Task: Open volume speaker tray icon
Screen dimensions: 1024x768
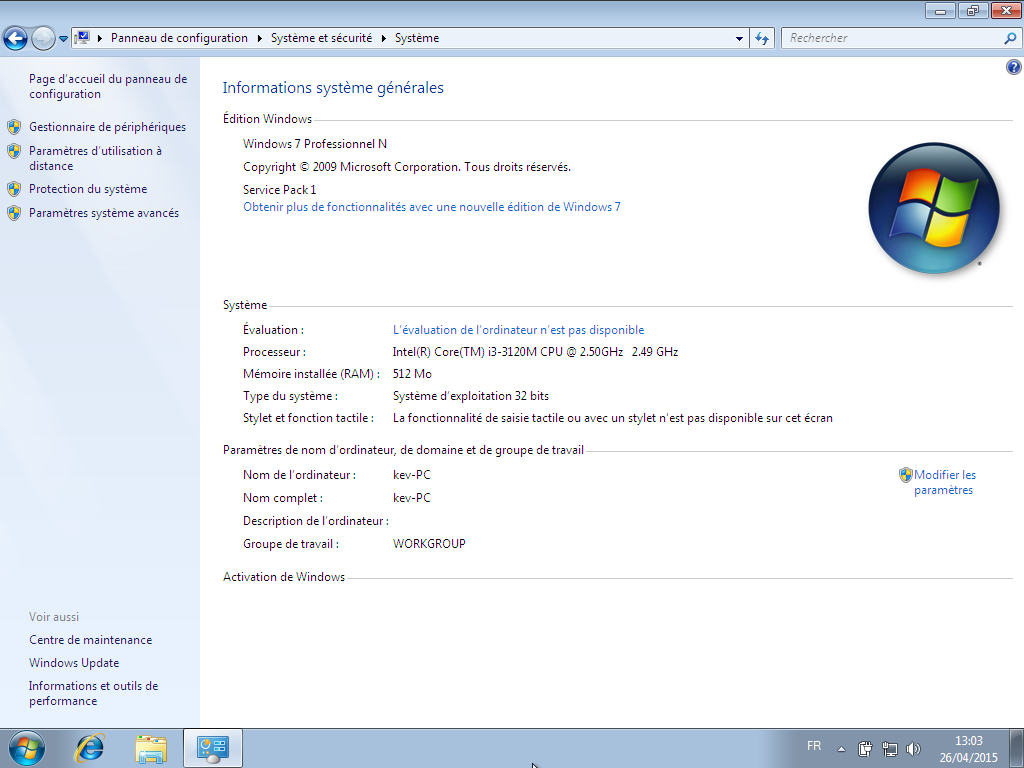Action: coord(914,748)
